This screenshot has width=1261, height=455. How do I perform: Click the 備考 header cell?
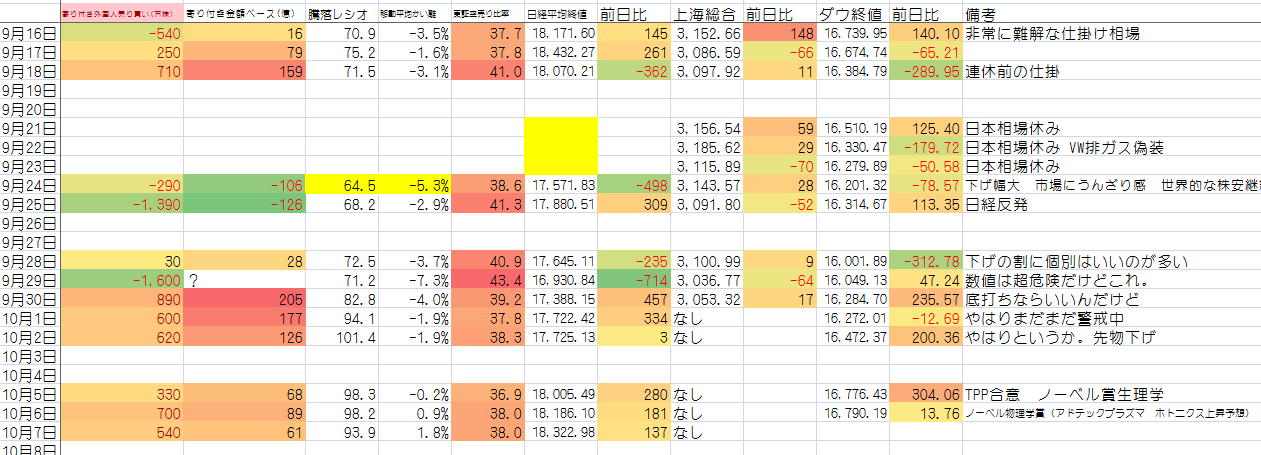coord(1112,15)
